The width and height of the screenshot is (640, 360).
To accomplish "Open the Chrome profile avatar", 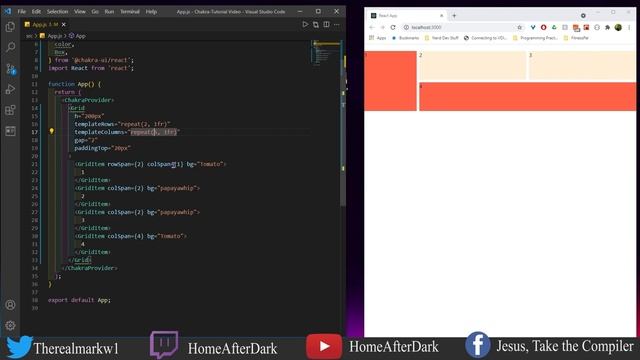I will pos(618,27).
